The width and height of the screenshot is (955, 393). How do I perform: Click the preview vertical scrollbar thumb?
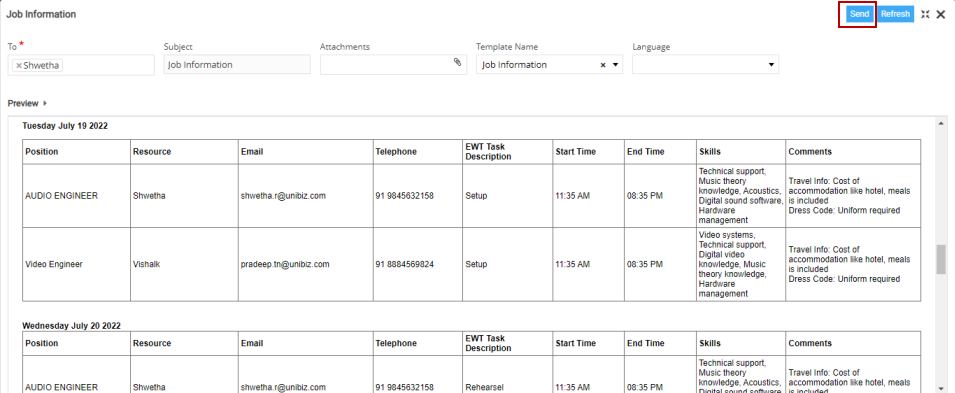coord(941,260)
